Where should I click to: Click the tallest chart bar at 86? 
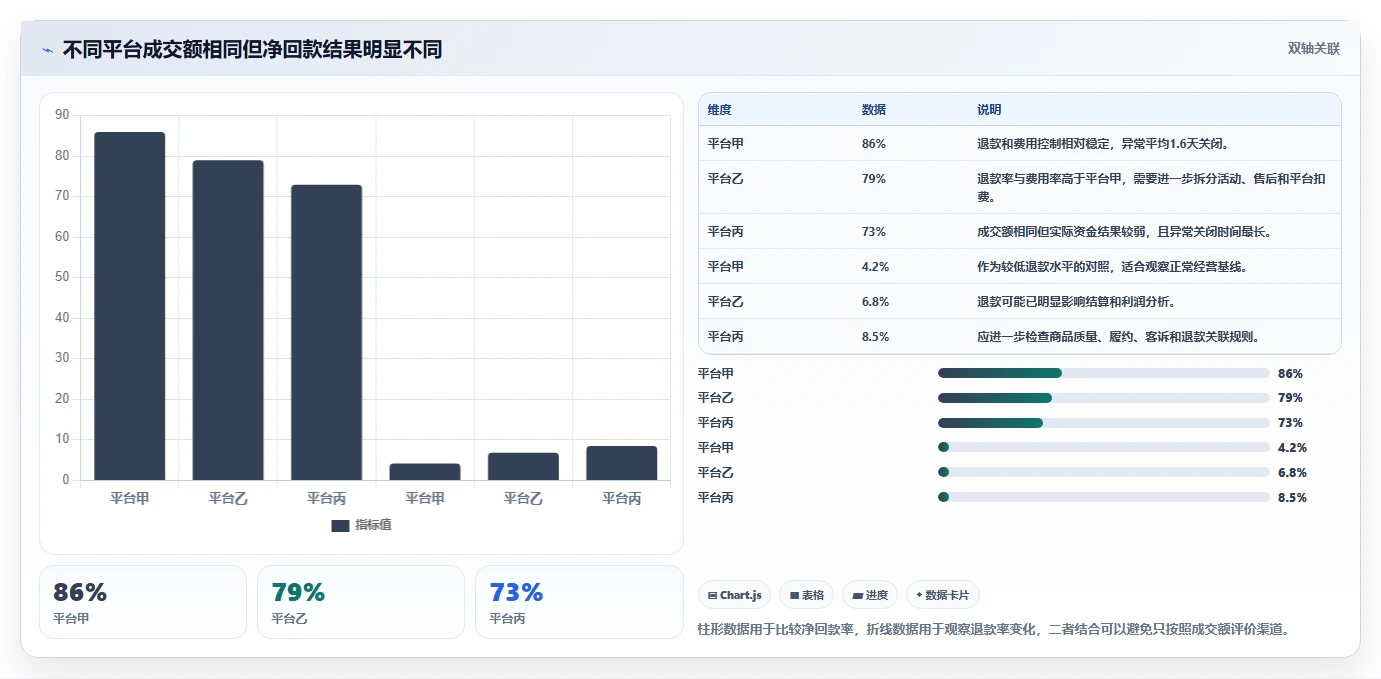(130, 306)
